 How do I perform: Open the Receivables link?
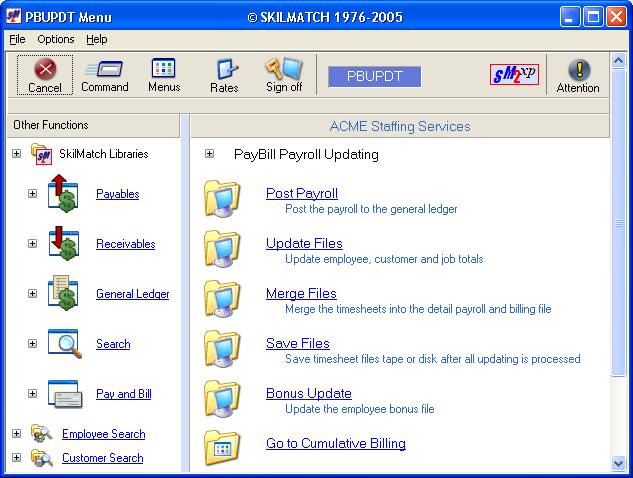pyautogui.click(x=126, y=244)
